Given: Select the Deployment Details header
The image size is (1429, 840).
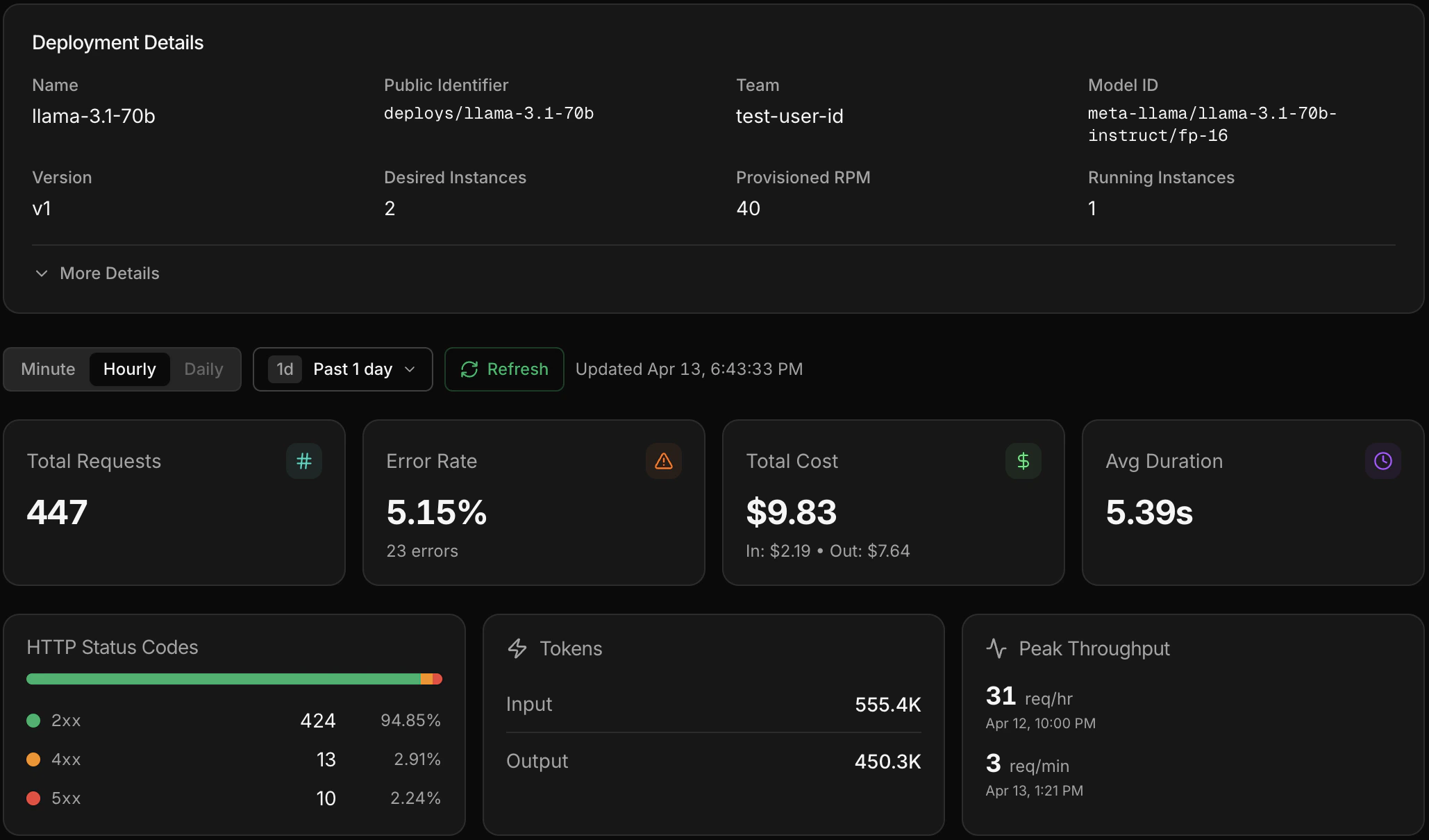Looking at the screenshot, I should tap(117, 42).
